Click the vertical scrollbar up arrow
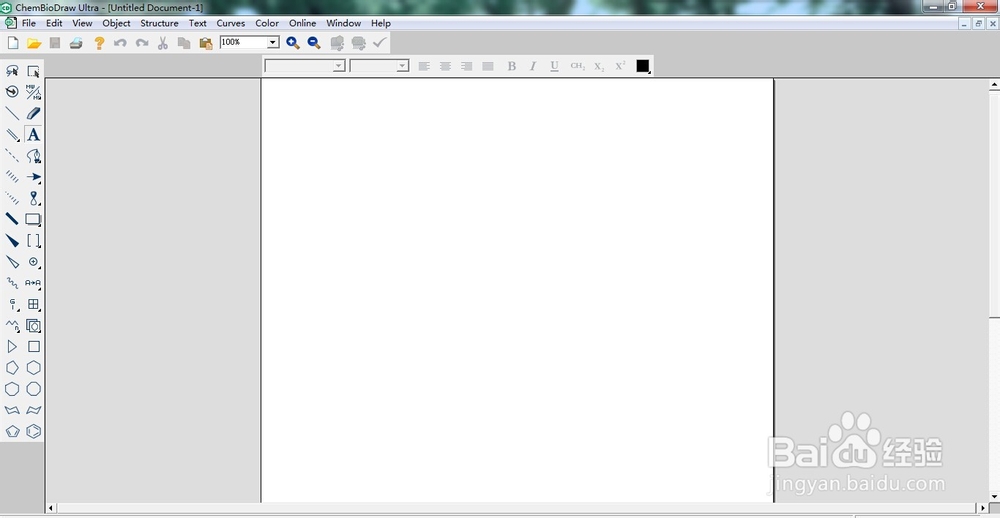 click(x=994, y=84)
